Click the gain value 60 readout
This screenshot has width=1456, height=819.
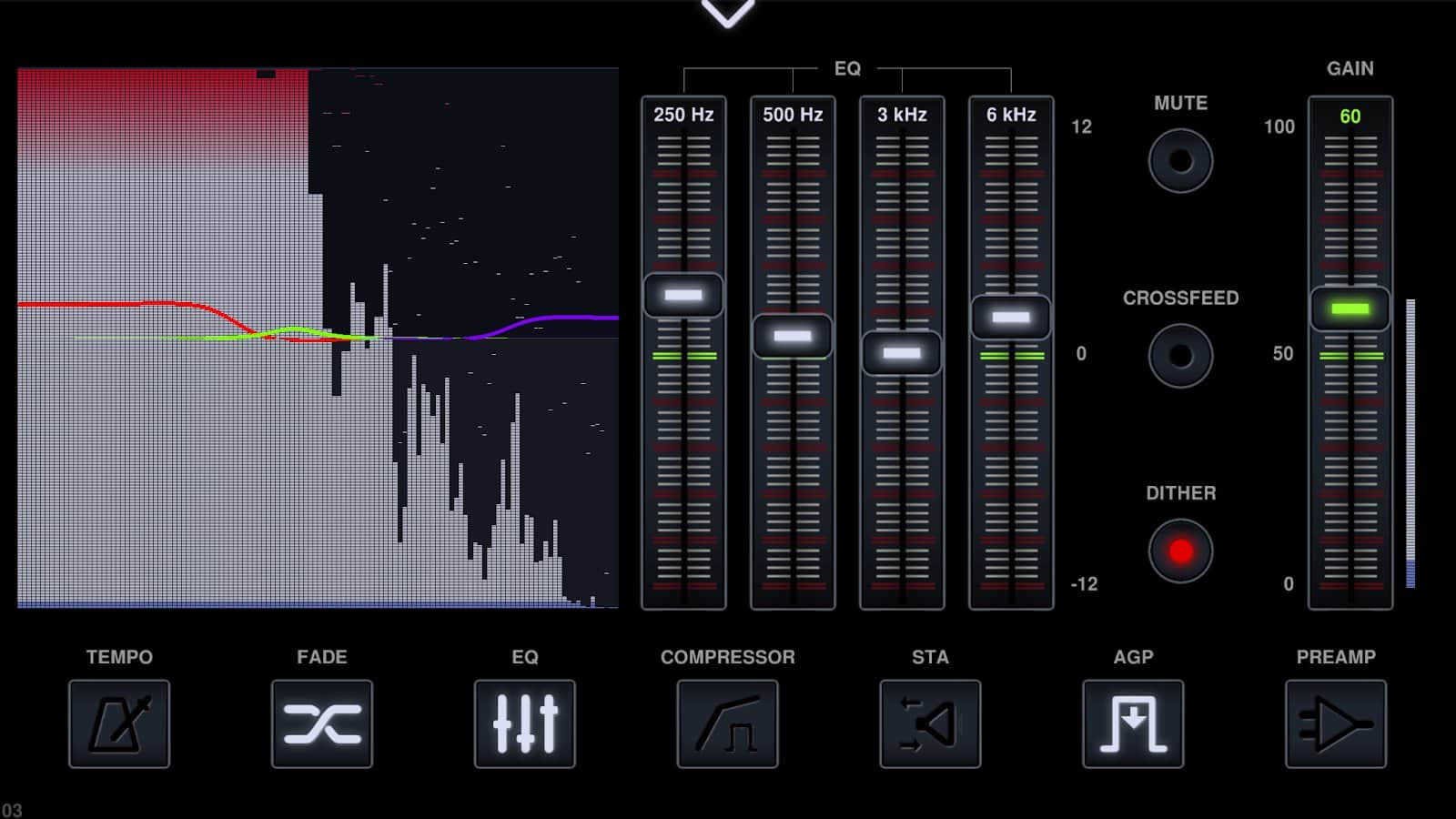point(1350,116)
